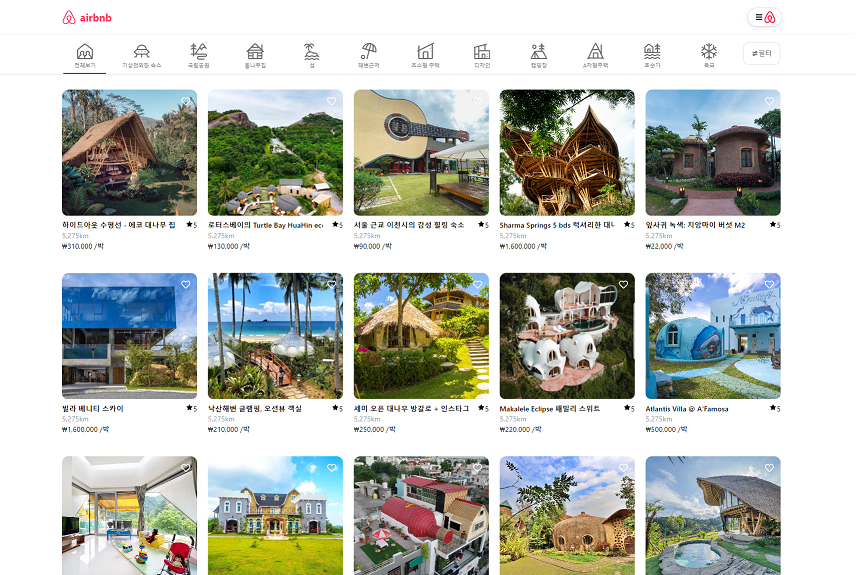Image resolution: width=856 pixels, height=575 pixels.
Task: Open the guitar-shaped building listing photo
Action: tap(421, 152)
